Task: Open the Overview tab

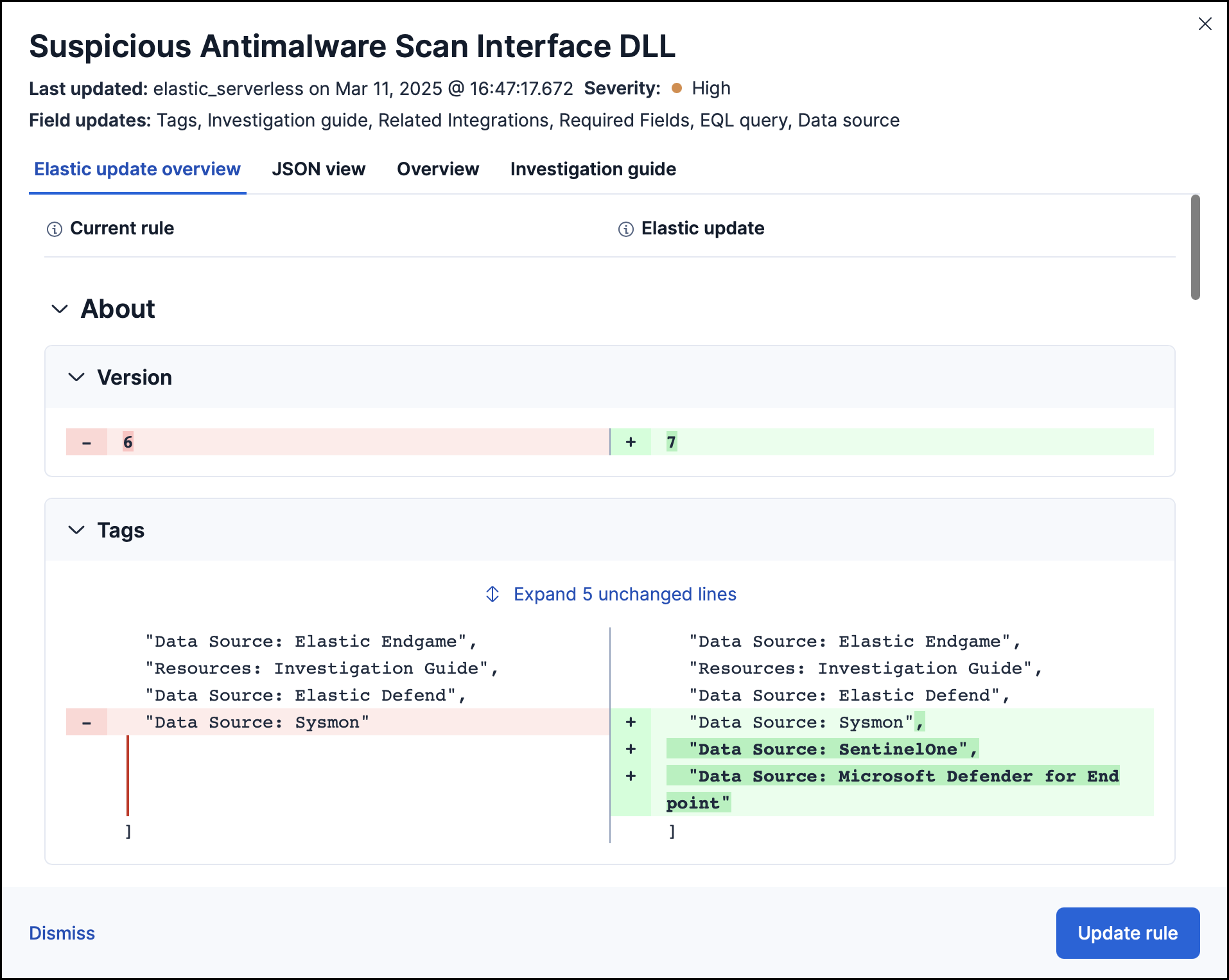Action: 438,169
